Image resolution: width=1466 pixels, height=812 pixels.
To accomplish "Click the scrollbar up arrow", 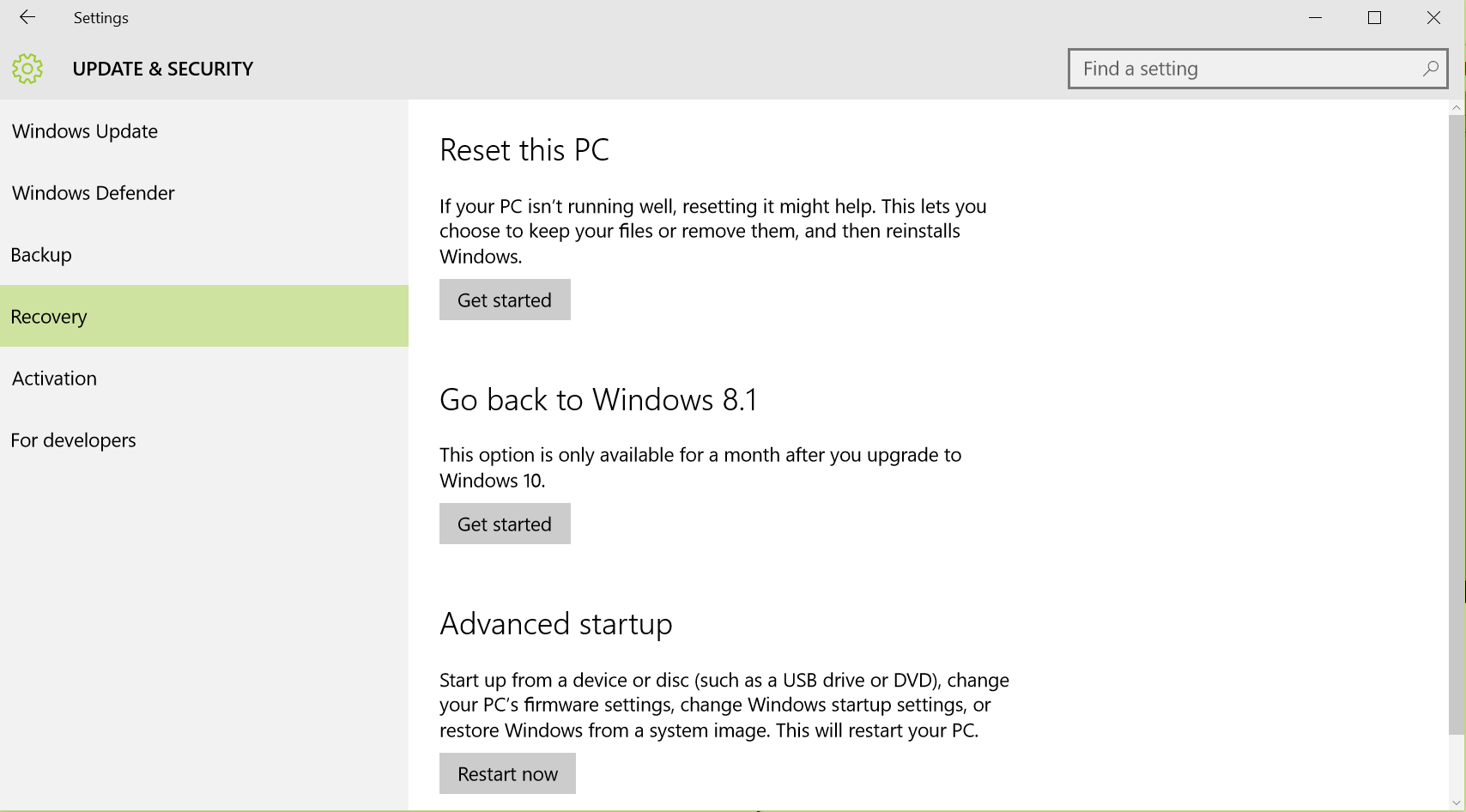I will [1457, 107].
